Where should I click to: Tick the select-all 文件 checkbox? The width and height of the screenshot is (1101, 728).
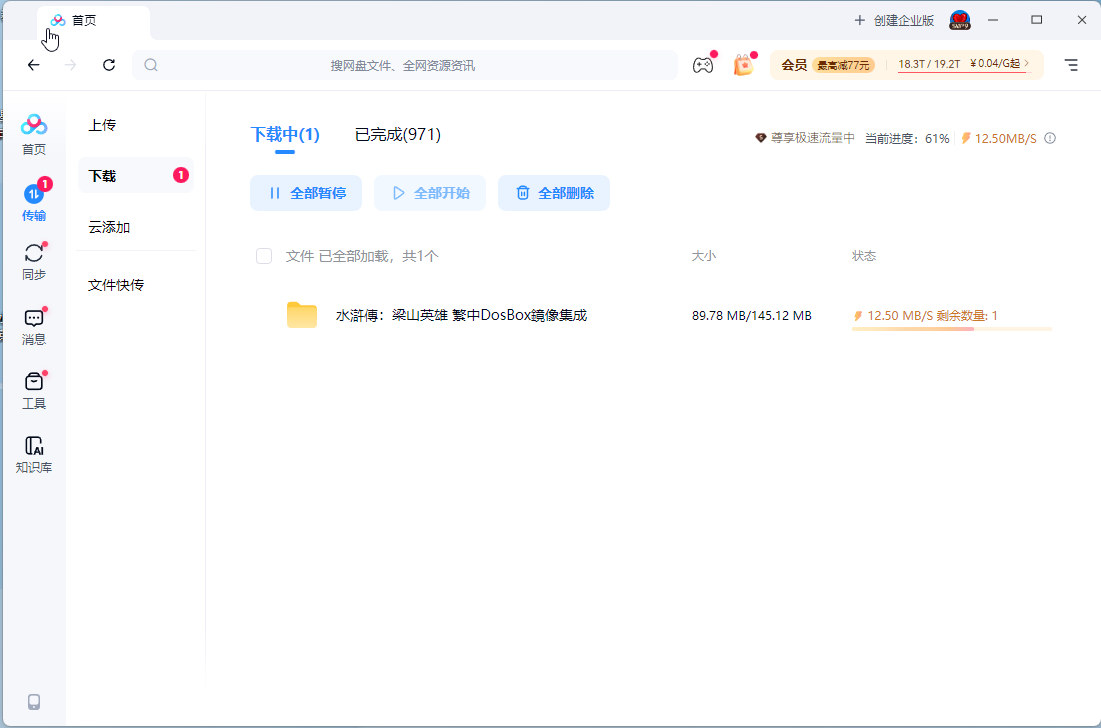pyautogui.click(x=264, y=256)
